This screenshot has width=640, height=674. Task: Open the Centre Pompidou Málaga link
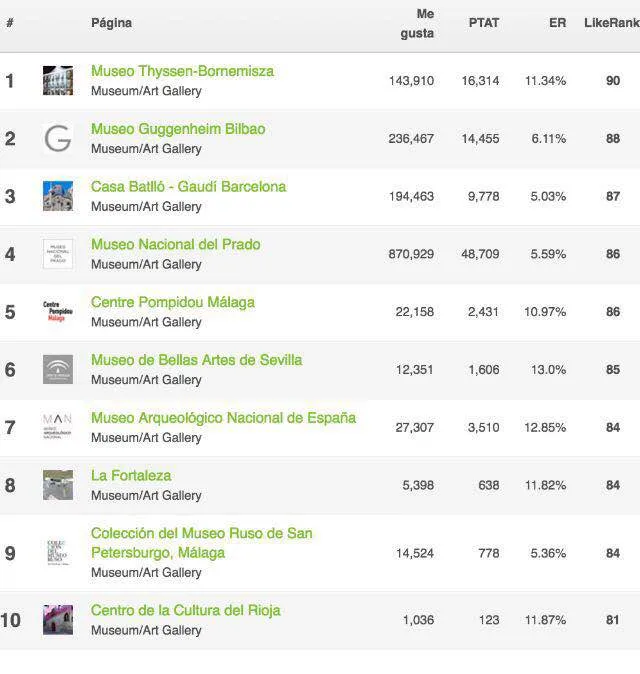pos(173,302)
